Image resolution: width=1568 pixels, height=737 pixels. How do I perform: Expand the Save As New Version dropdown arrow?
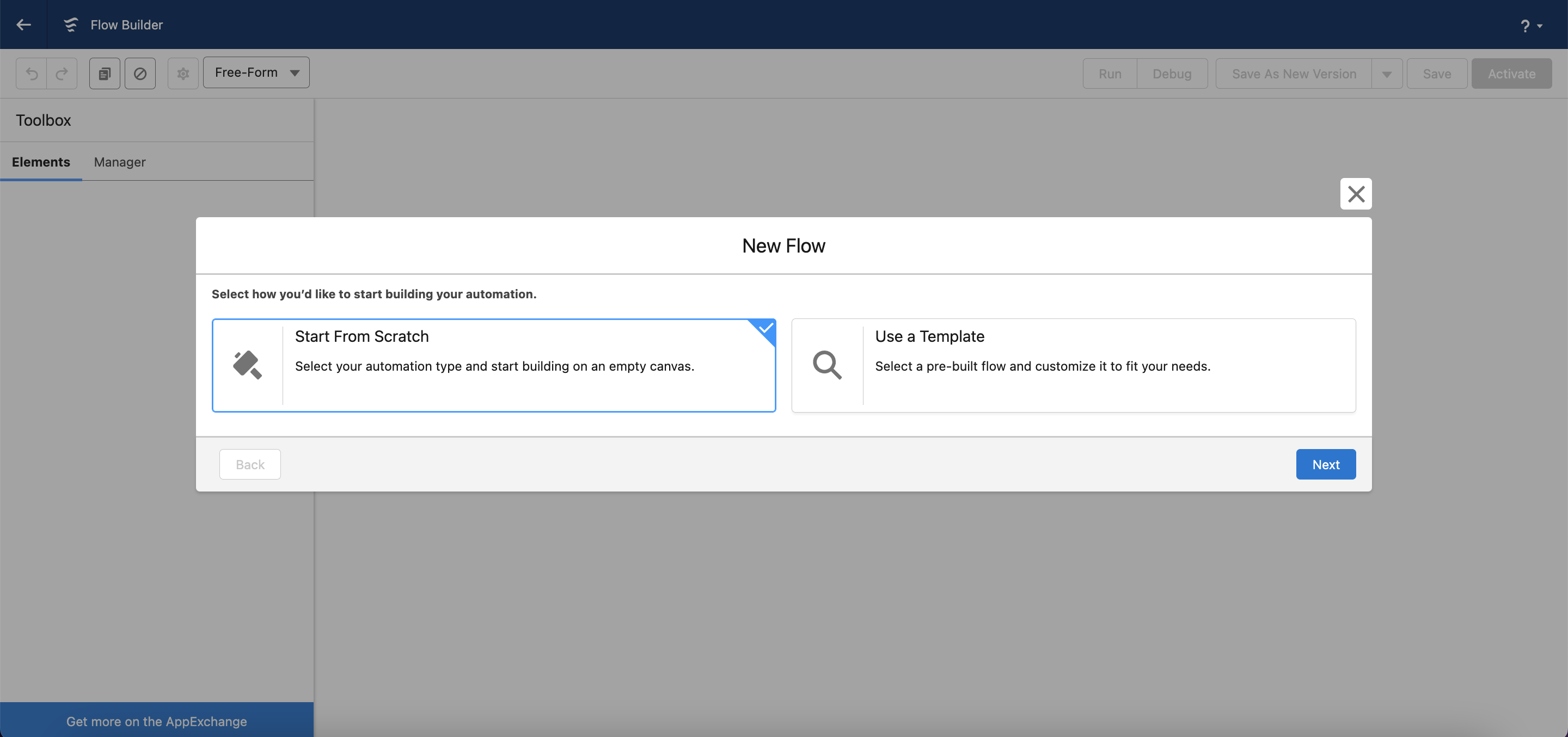(1387, 73)
